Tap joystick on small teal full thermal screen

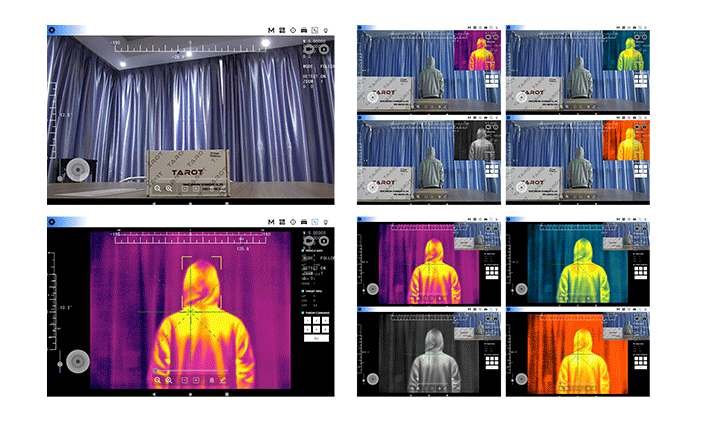(522, 289)
